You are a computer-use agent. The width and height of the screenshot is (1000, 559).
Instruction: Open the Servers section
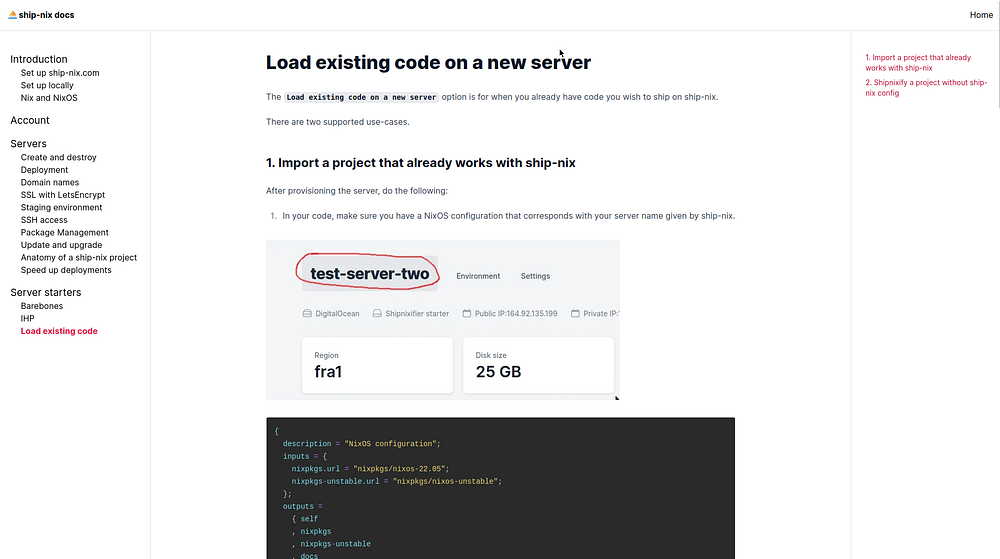[x=29, y=144]
